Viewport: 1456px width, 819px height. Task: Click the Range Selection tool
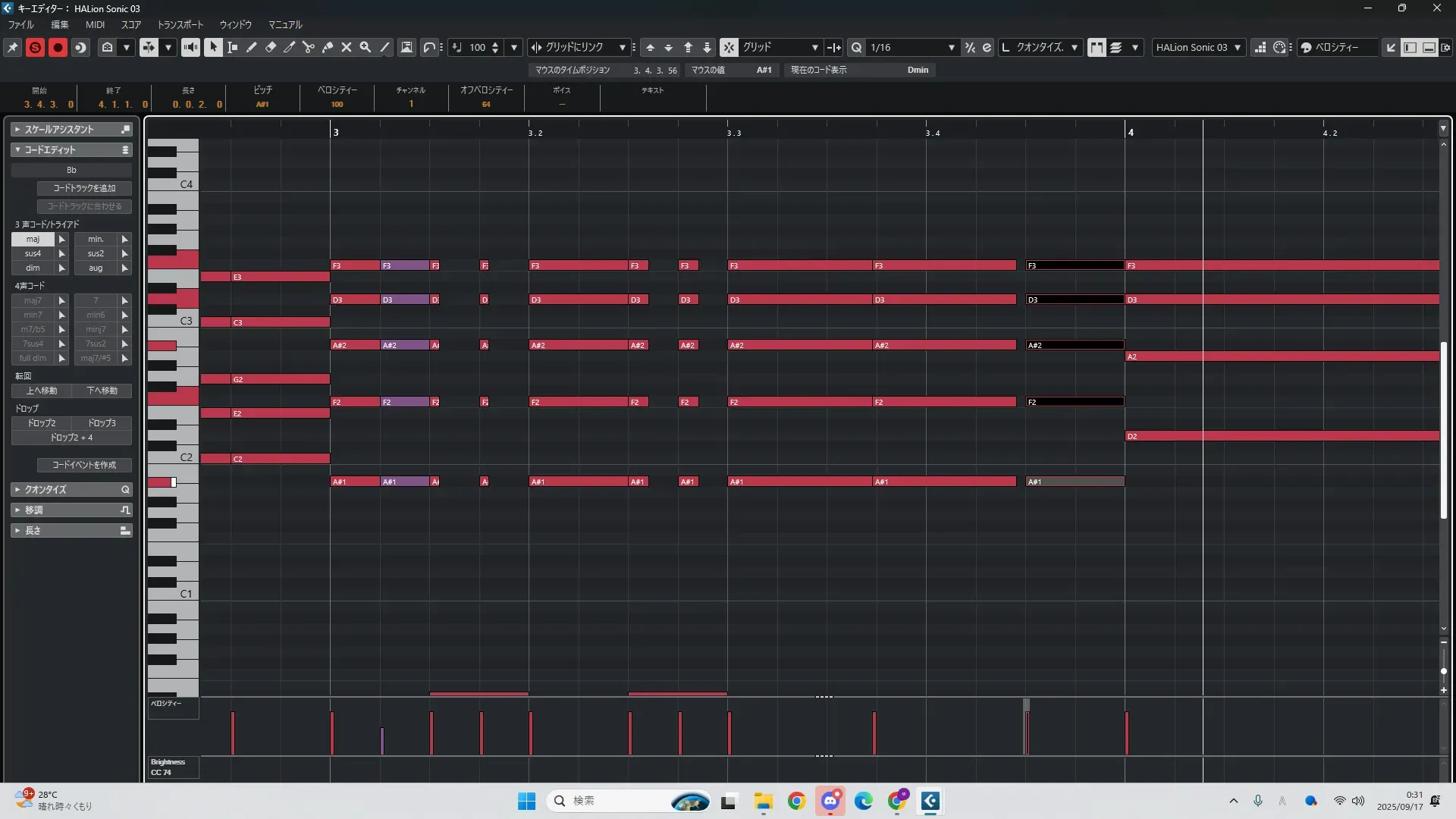coord(233,47)
